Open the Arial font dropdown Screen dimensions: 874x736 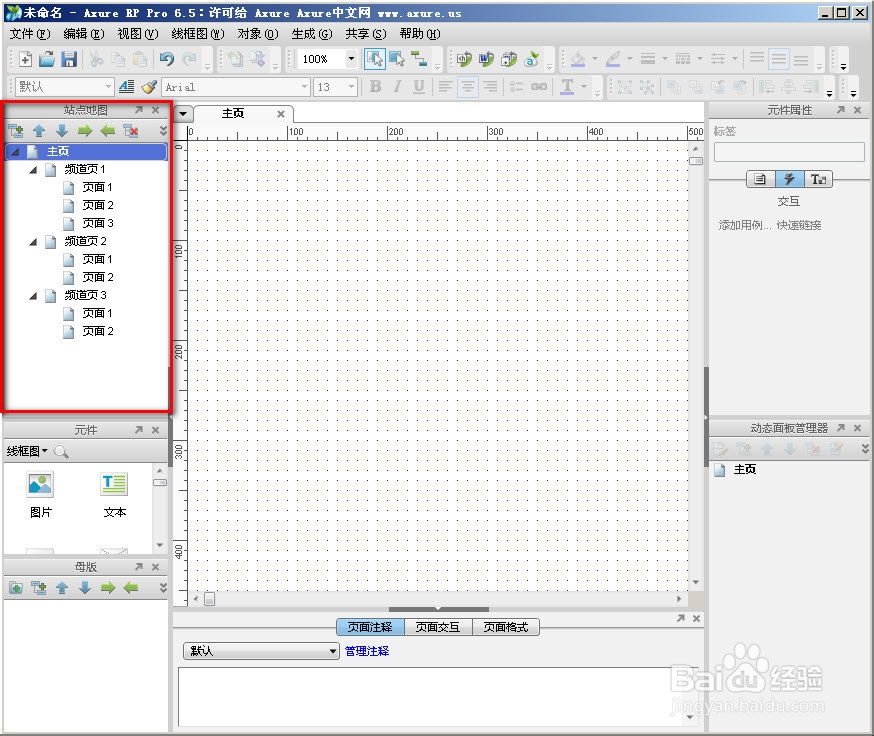point(304,86)
